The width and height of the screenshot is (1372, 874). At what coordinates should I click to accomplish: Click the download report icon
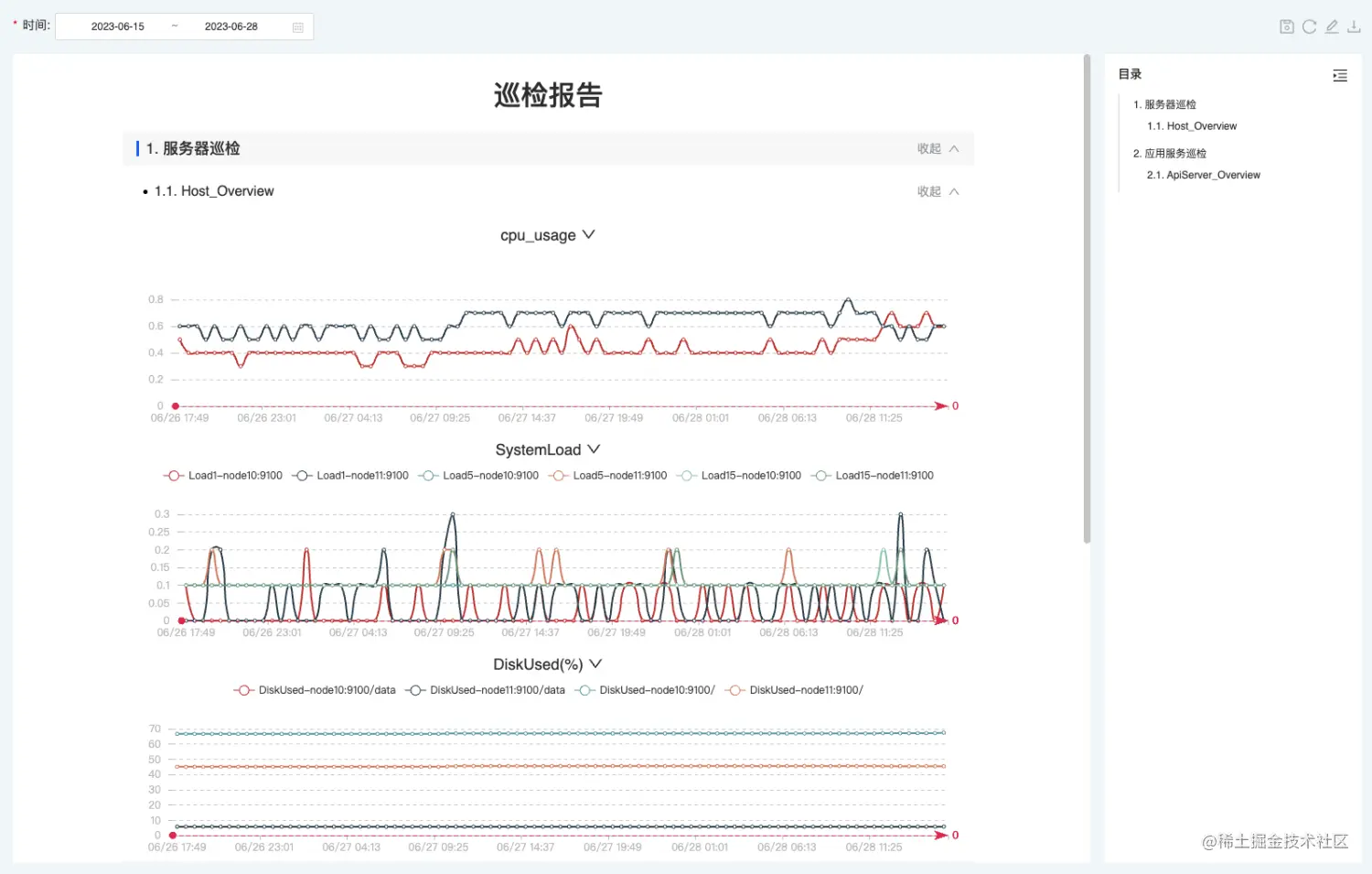(1354, 27)
